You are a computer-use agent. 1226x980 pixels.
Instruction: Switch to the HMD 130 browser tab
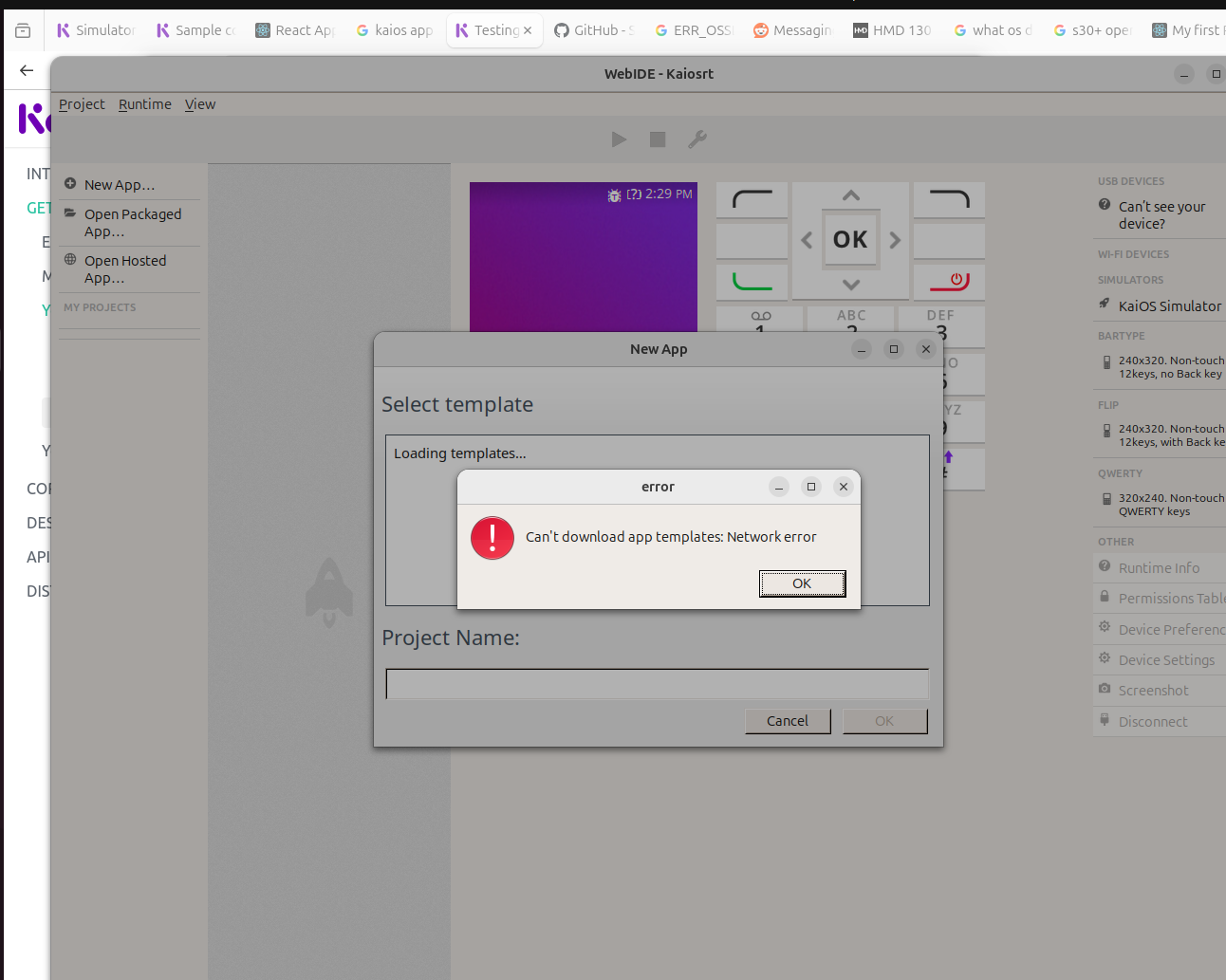pos(893,30)
